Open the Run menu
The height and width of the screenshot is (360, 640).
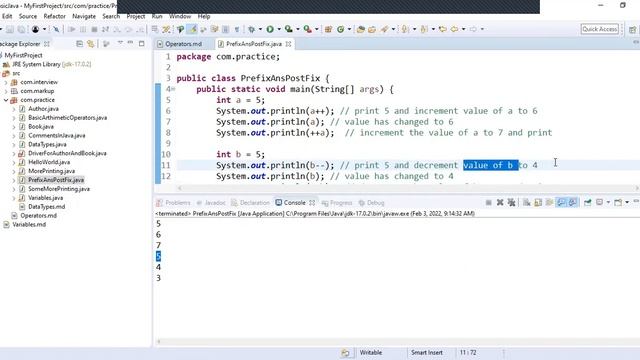[x=157, y=16]
